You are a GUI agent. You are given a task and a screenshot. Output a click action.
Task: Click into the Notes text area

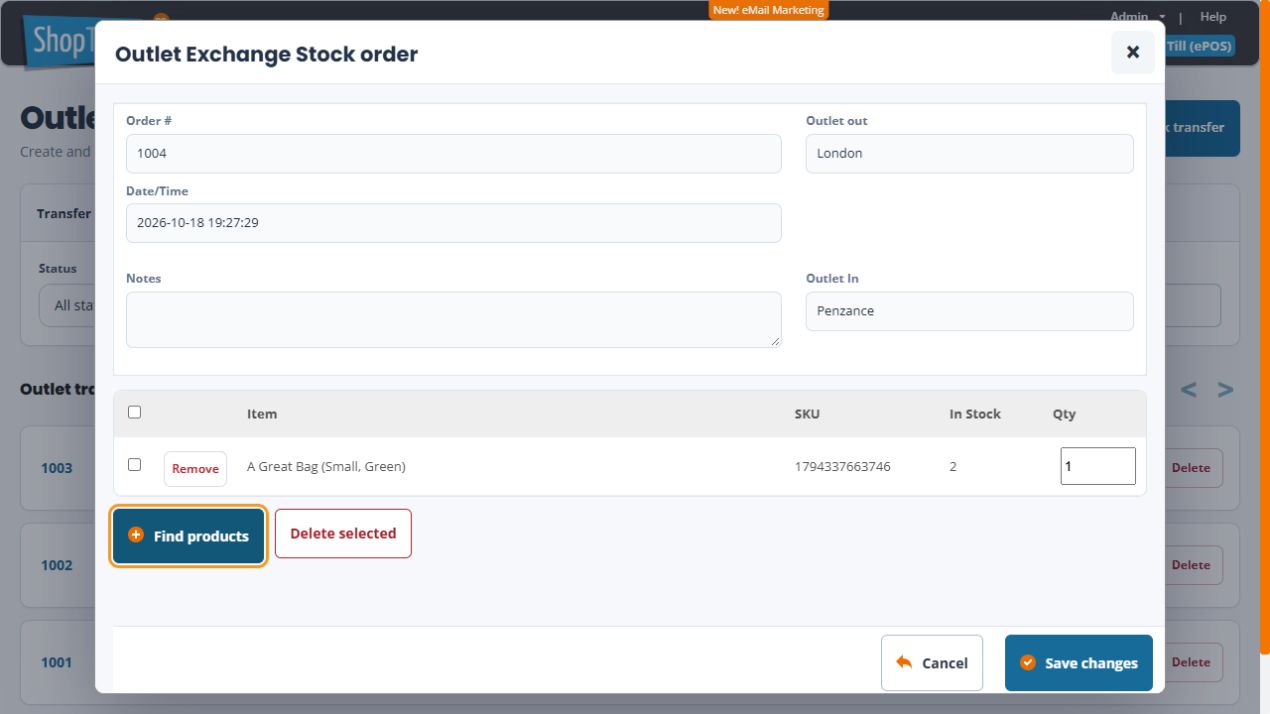[454, 320]
